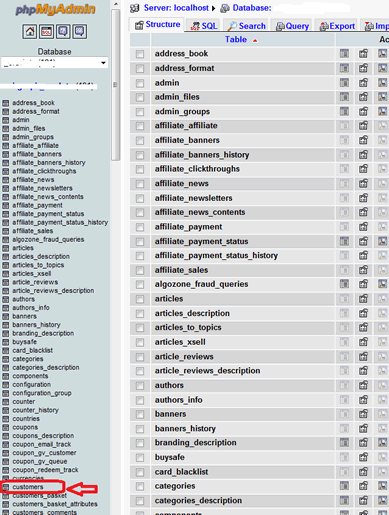Image resolution: width=389 pixels, height=515 pixels.
Task: Open structure icon for authors row
Action: [x=363, y=385]
